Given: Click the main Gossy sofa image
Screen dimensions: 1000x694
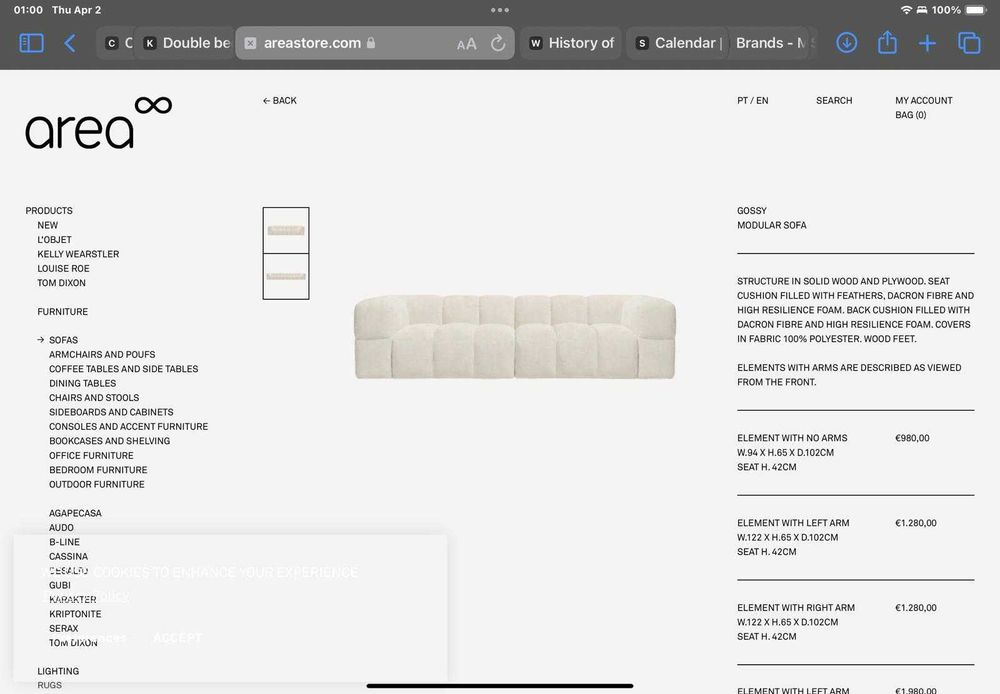Looking at the screenshot, I should 515,337.
